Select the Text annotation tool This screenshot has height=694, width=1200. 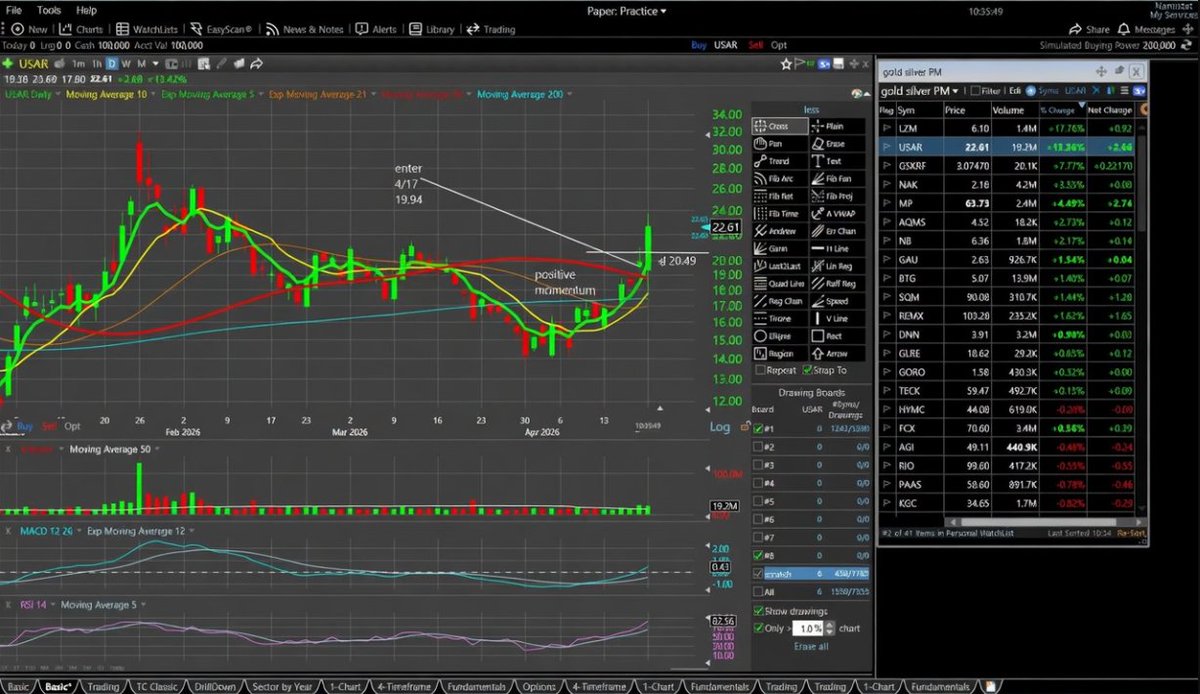coord(838,161)
